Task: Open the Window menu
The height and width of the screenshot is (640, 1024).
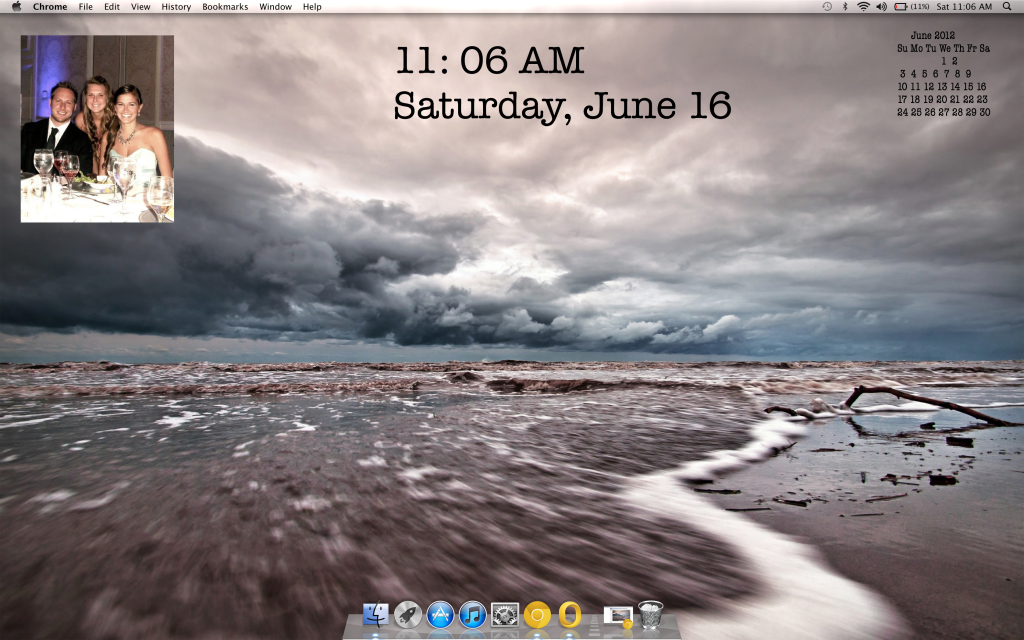Action: click(x=276, y=7)
